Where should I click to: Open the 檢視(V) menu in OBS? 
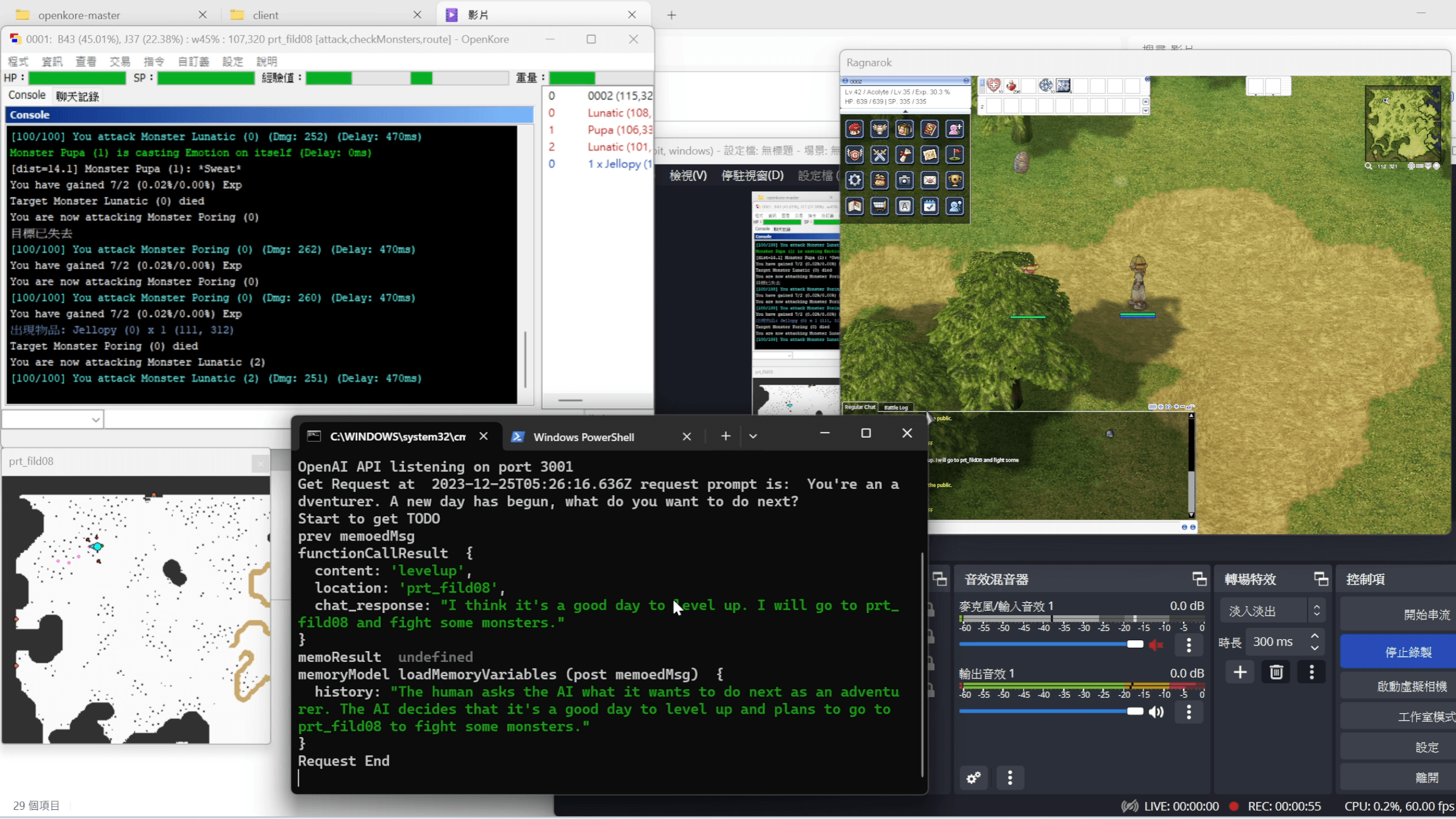tap(688, 175)
